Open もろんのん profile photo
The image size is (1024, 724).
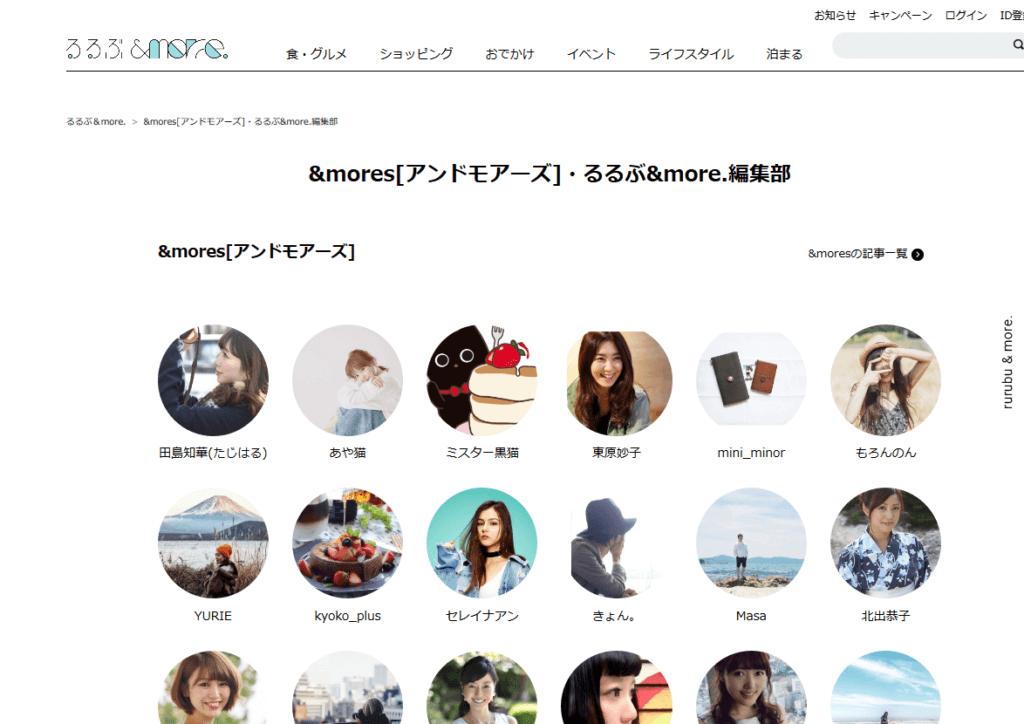coord(886,380)
